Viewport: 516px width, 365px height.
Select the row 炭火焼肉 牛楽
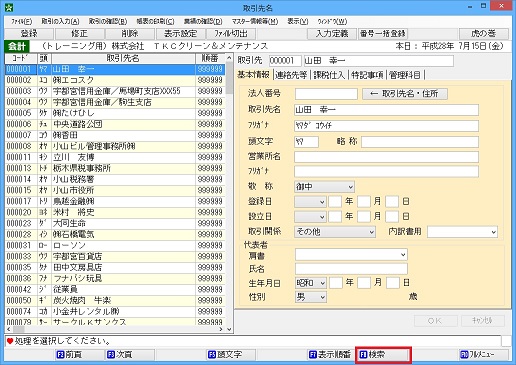click(115, 300)
